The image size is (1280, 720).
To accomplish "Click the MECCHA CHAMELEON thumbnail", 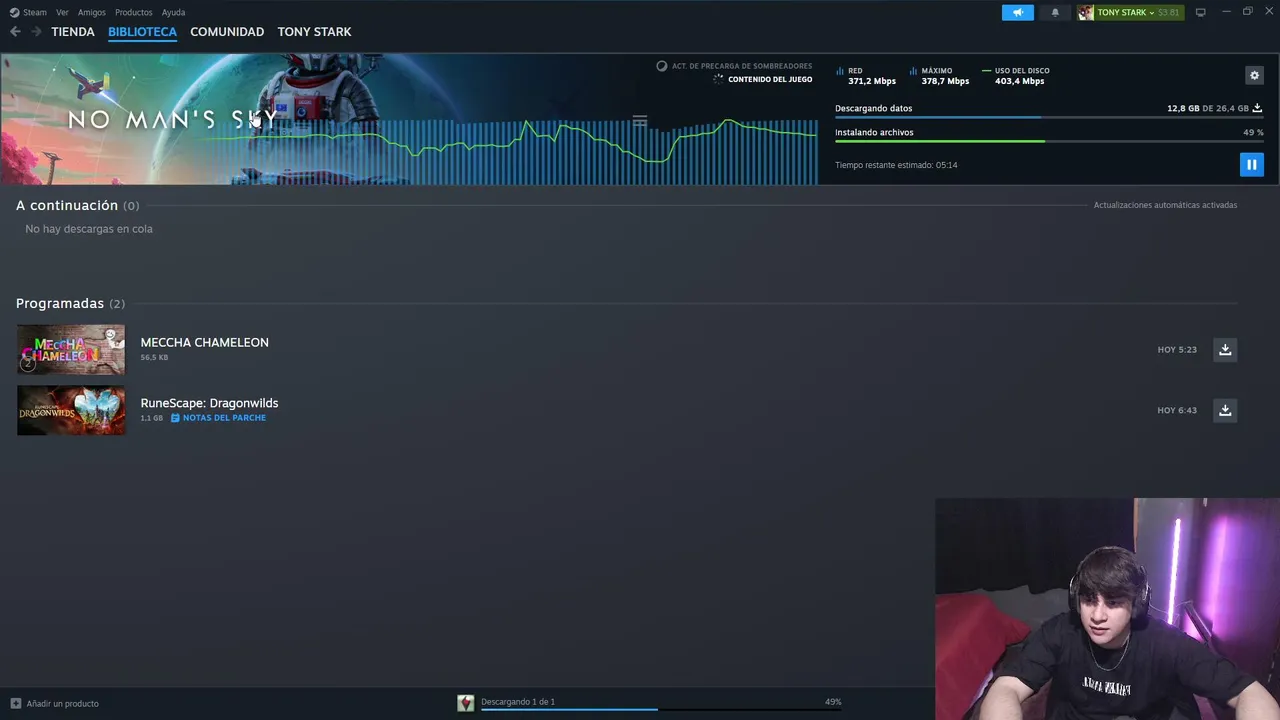I will pyautogui.click(x=71, y=350).
